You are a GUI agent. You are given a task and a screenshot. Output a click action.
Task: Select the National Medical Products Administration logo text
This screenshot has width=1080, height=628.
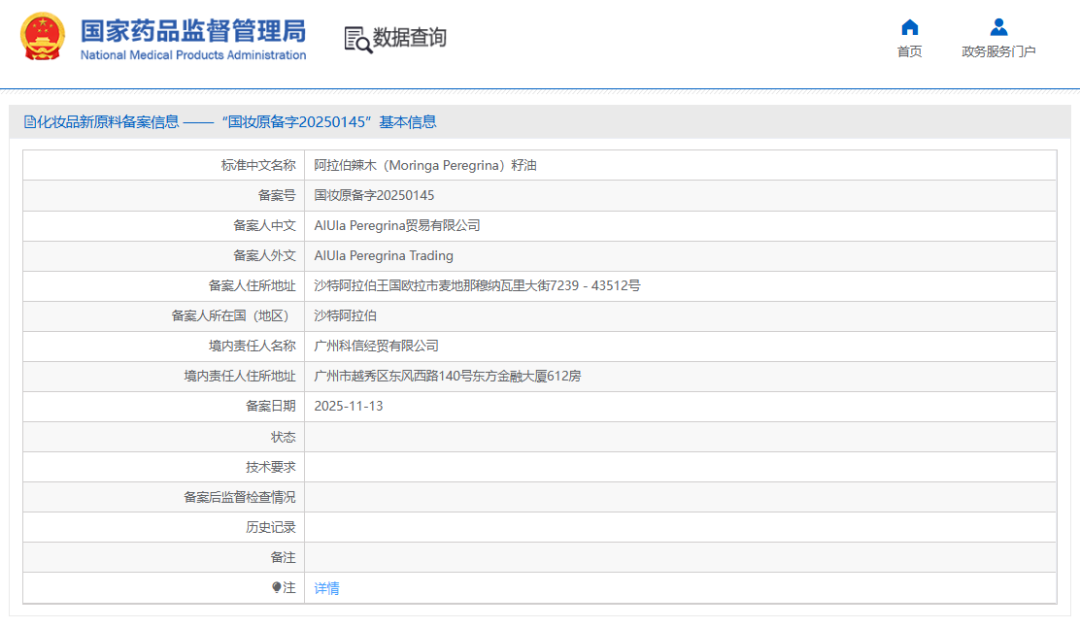pos(190,56)
